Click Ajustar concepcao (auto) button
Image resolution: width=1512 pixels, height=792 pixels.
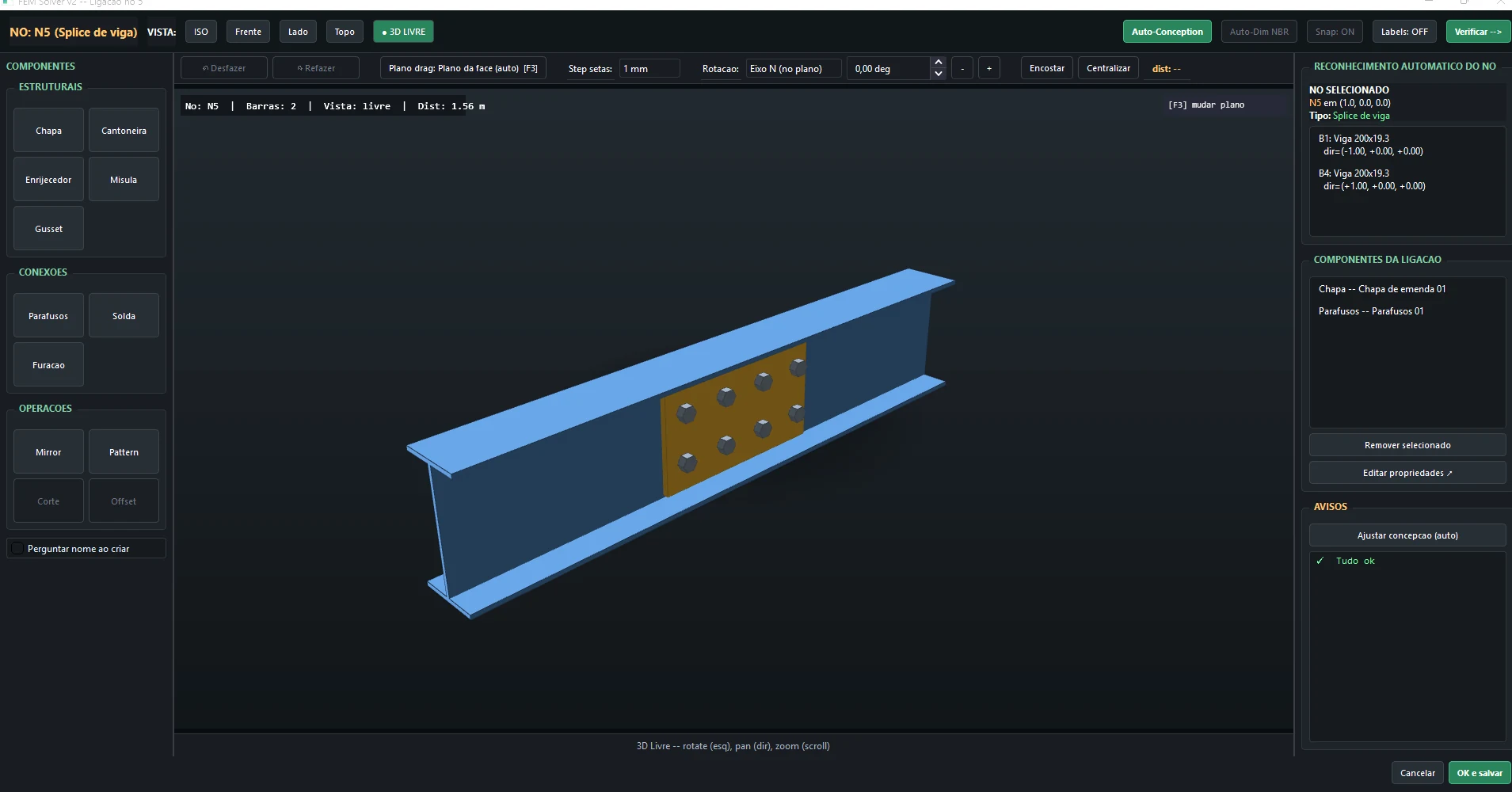[x=1407, y=535]
